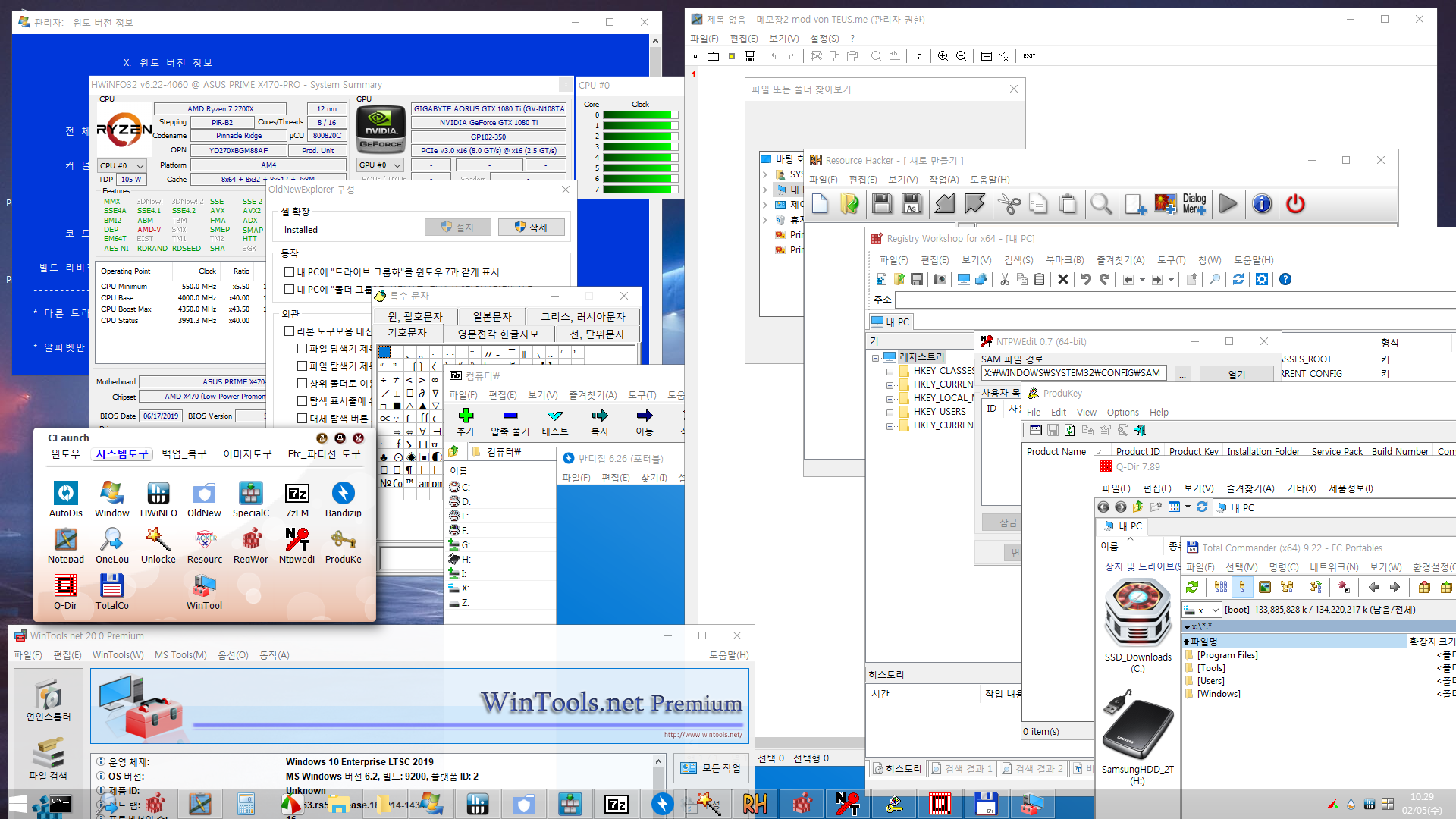Collapse the registry root node in Registry Workshop

pos(875,357)
